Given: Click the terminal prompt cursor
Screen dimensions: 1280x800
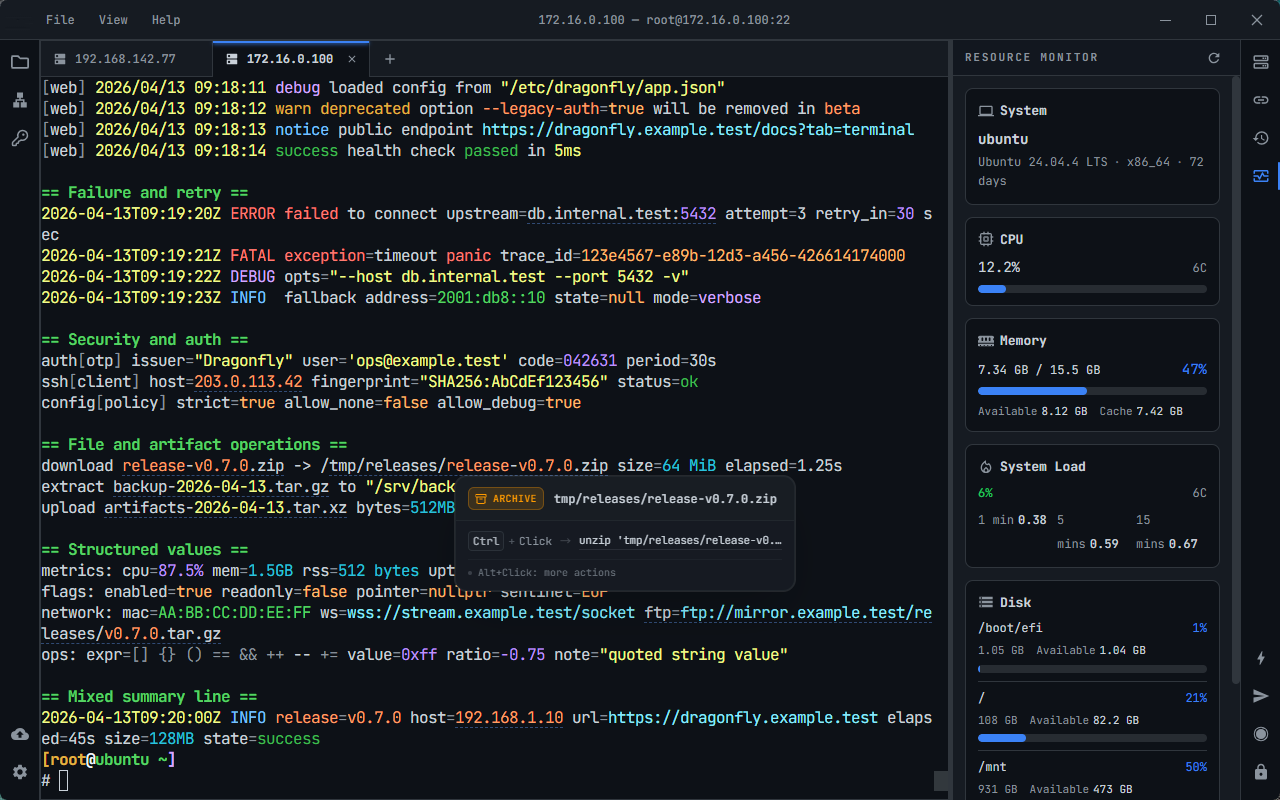Looking at the screenshot, I should tap(64, 781).
